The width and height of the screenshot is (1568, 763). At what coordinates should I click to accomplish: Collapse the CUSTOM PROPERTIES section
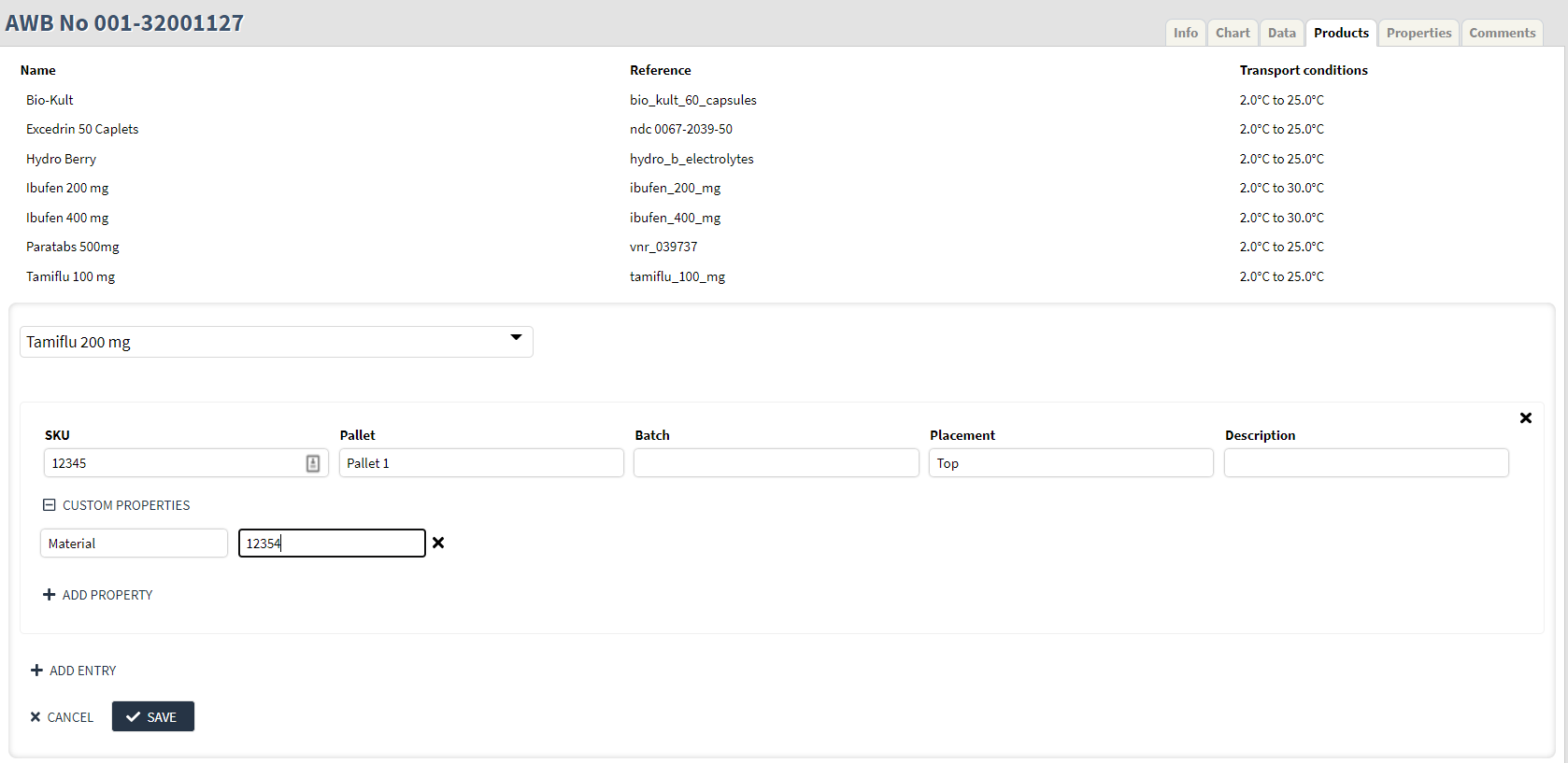click(x=50, y=505)
